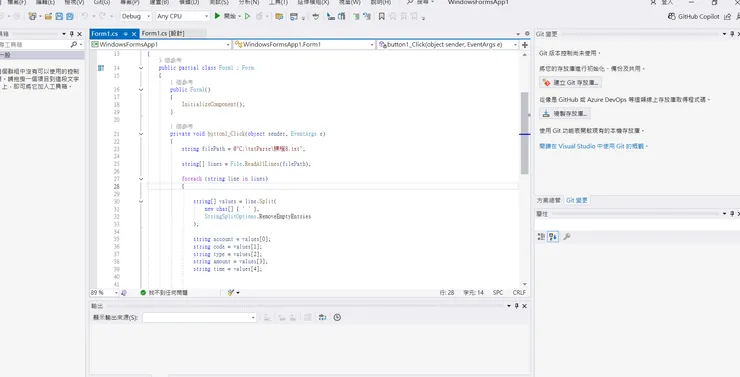Click the toggle word wrap icon in Output
Screen dimensions: 740x377
pos(322,317)
